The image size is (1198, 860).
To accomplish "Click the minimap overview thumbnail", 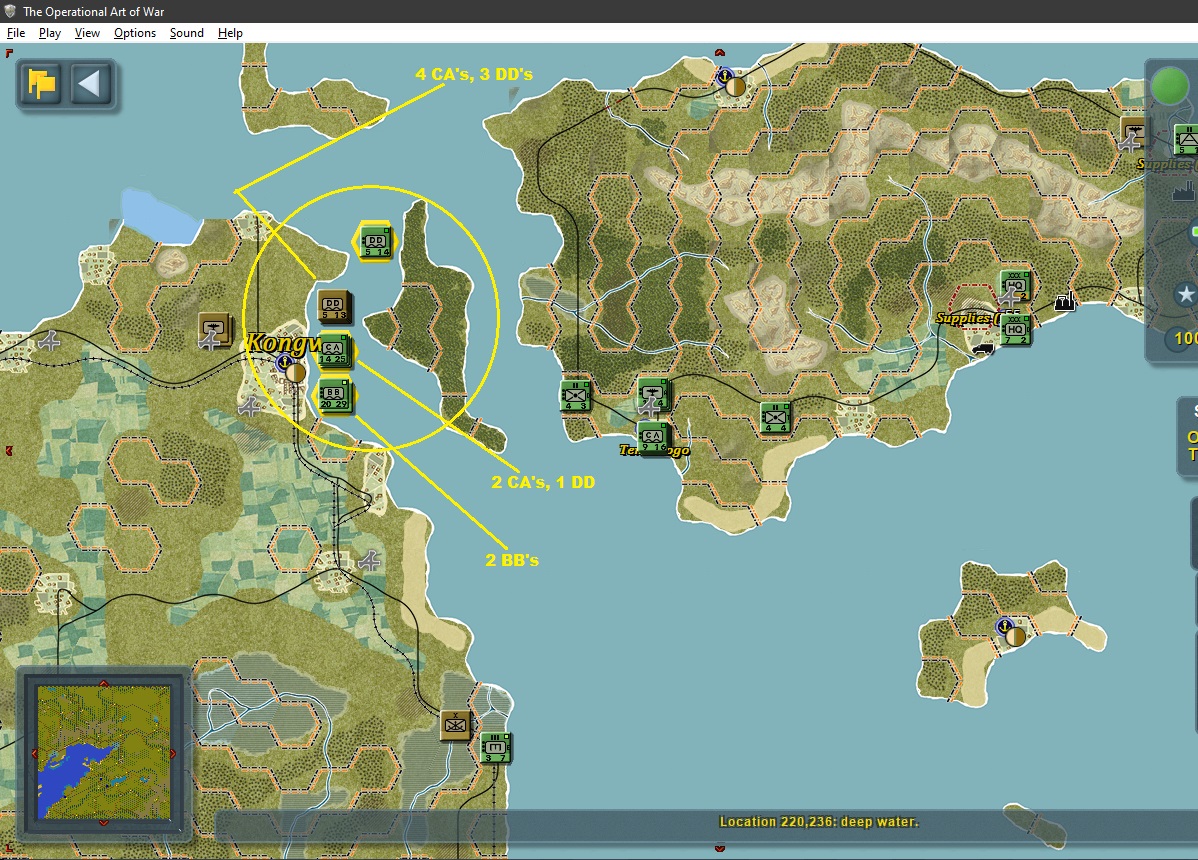I will click(x=104, y=752).
